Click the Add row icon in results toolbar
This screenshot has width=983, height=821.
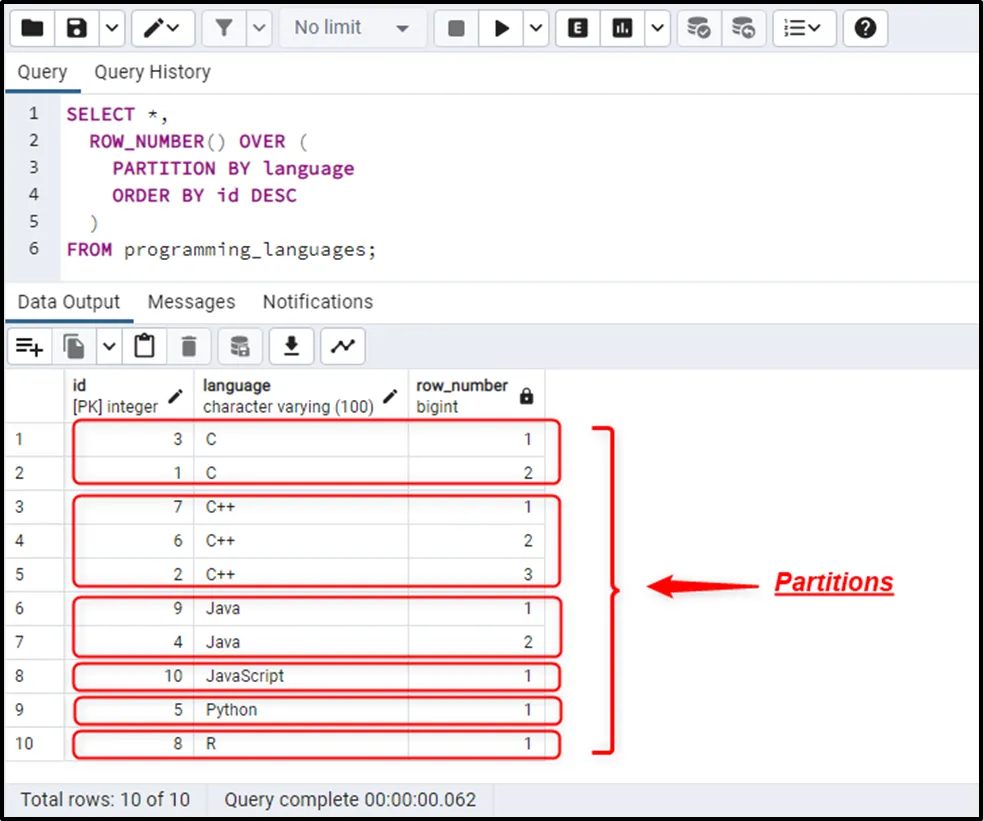click(29, 346)
